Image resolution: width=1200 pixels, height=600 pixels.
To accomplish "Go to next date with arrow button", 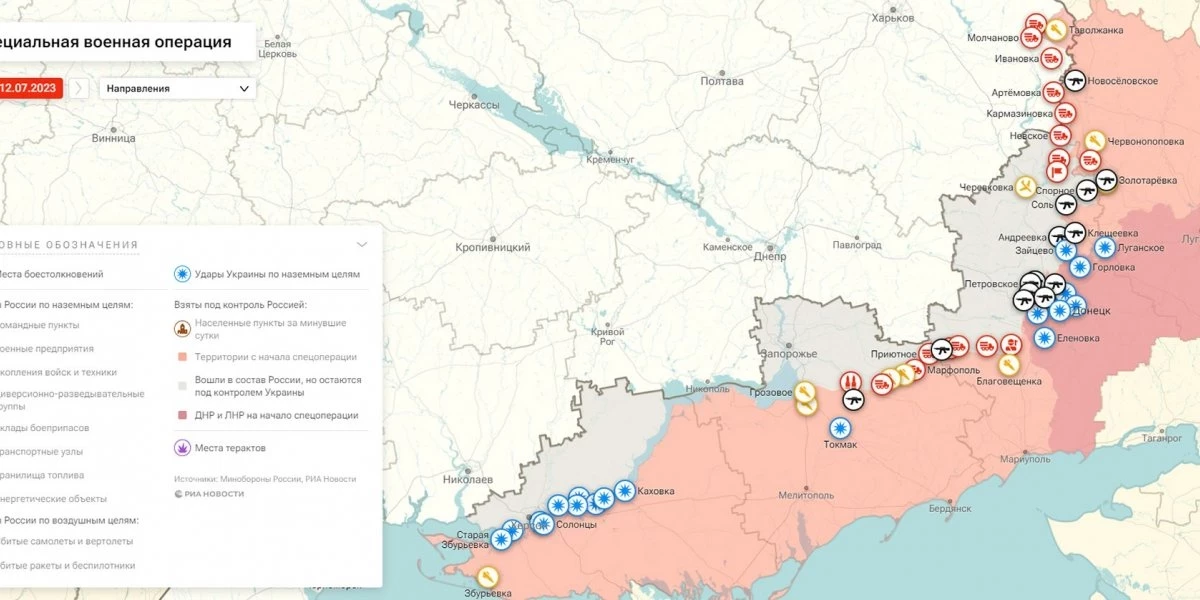I will point(81,88).
